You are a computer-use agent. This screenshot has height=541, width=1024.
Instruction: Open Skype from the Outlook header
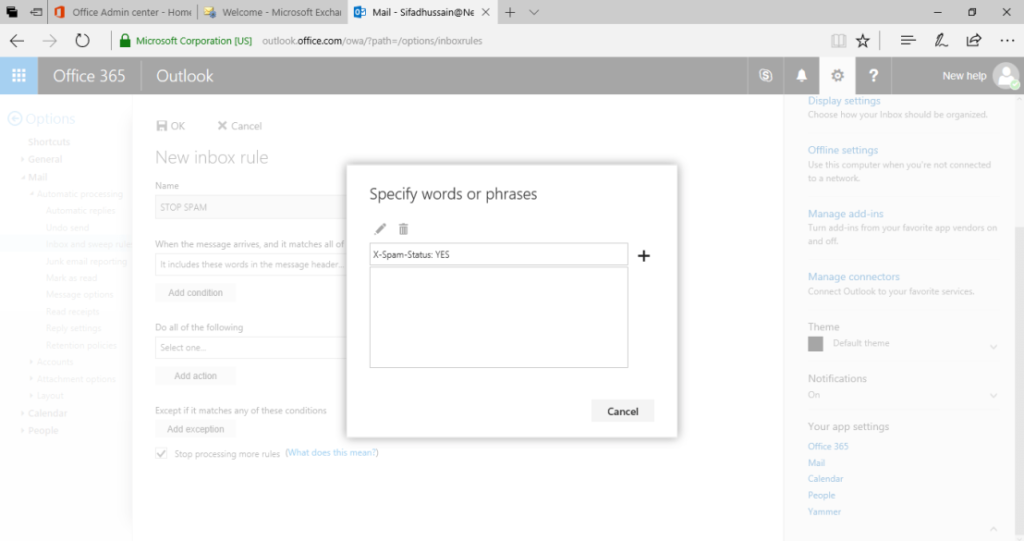(765, 76)
